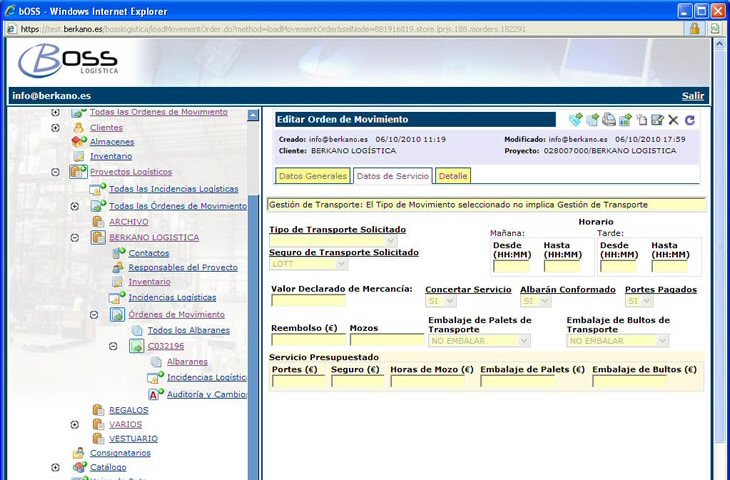Click the Reembolso (€) input field
730x480 pixels.
pos(307,340)
